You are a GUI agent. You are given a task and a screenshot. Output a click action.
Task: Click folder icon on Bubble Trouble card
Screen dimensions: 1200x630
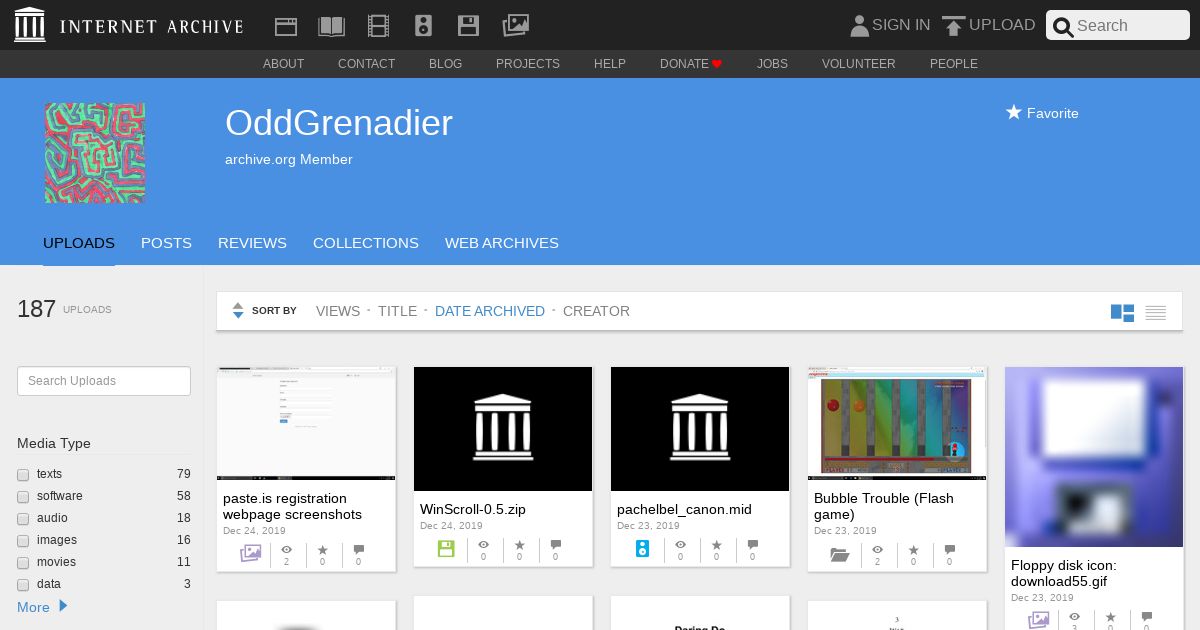tap(840, 555)
